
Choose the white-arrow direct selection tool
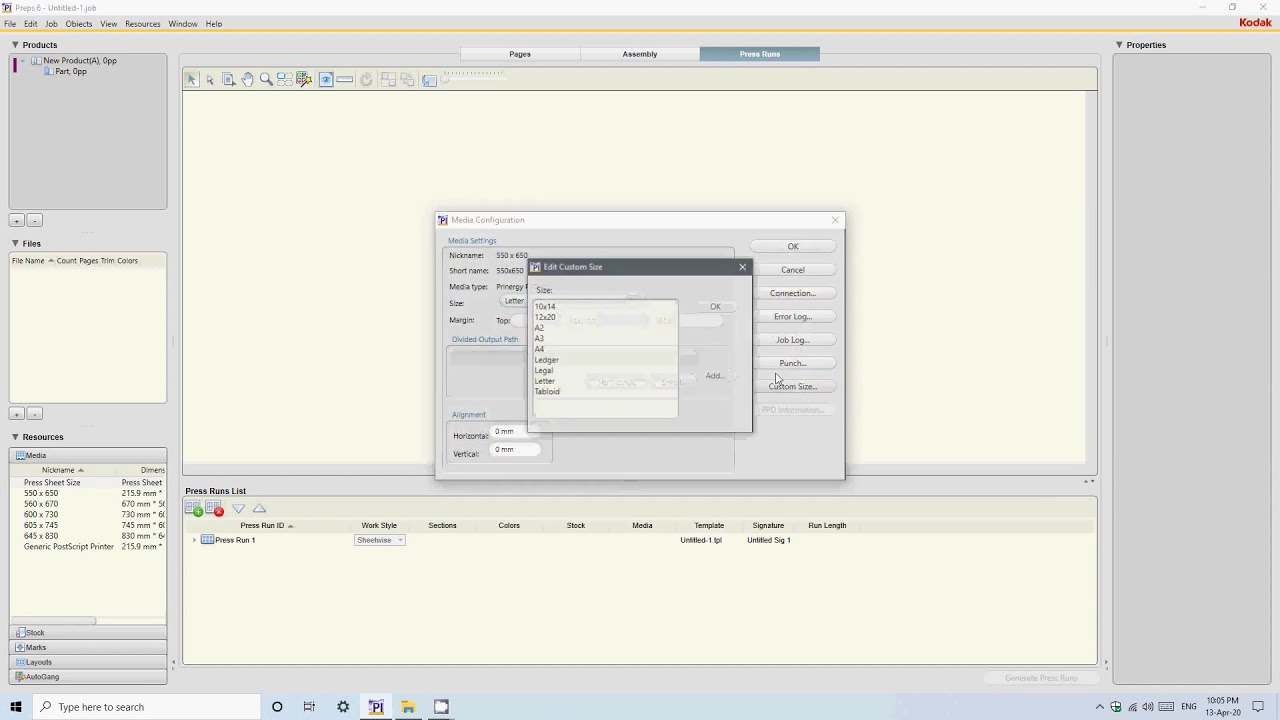tap(210, 79)
